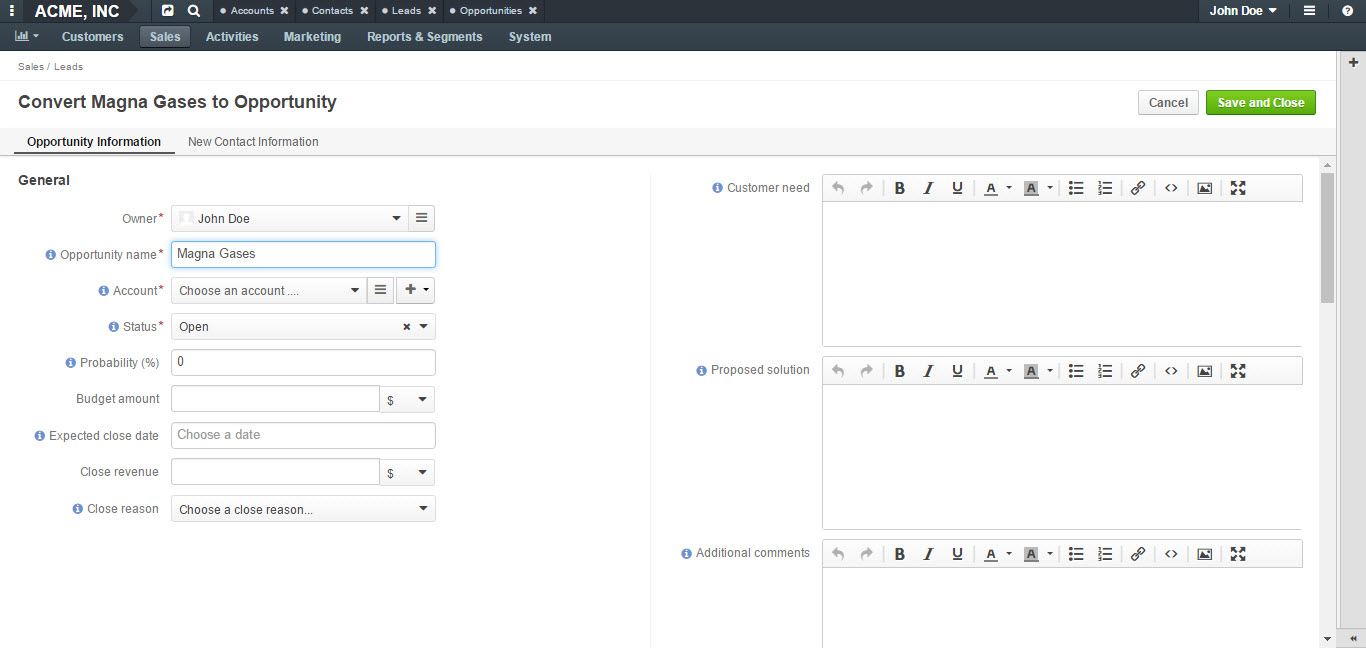Insert link in Customer need editor
Screen dimensions: 1366x648
tap(1138, 188)
